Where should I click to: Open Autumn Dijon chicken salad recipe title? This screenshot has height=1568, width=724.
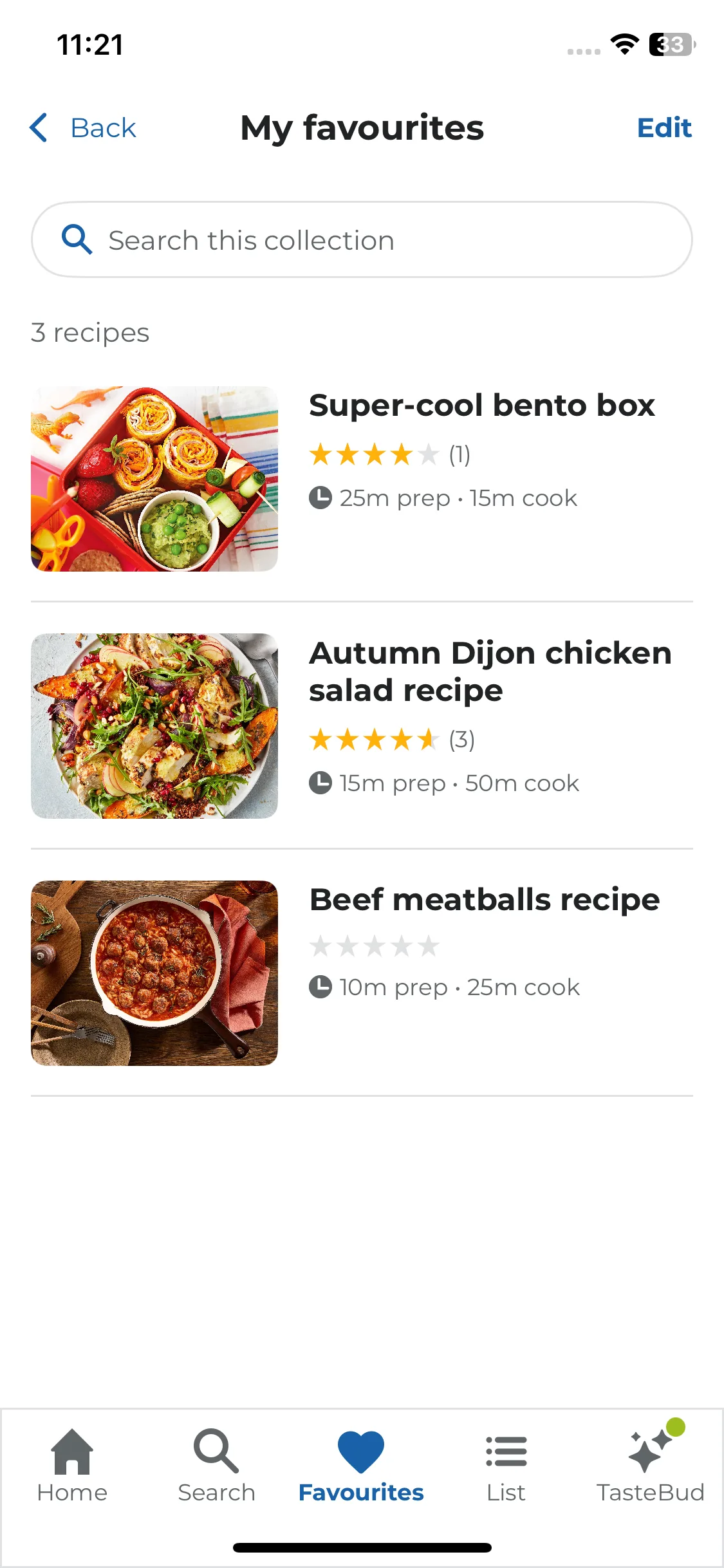point(490,671)
